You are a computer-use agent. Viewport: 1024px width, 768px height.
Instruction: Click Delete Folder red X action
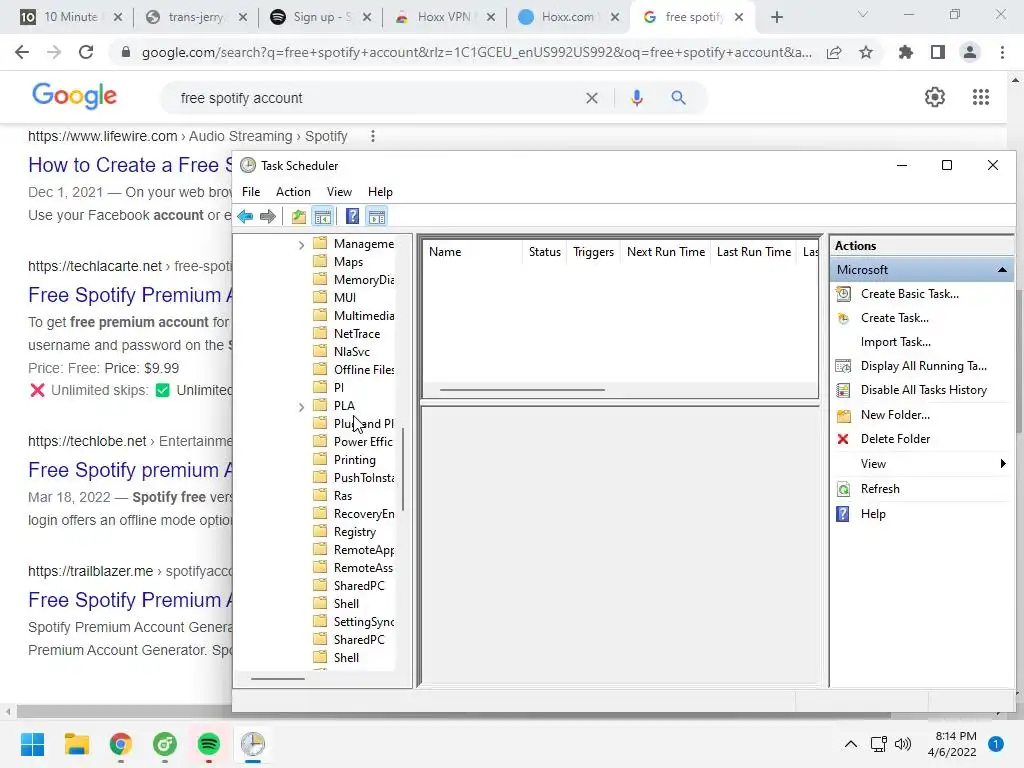pyautogui.click(x=843, y=439)
